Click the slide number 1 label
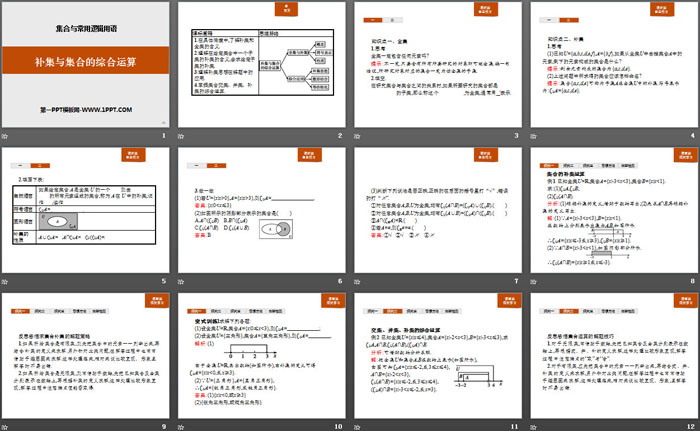The width and height of the screenshot is (700, 431). 164,135
